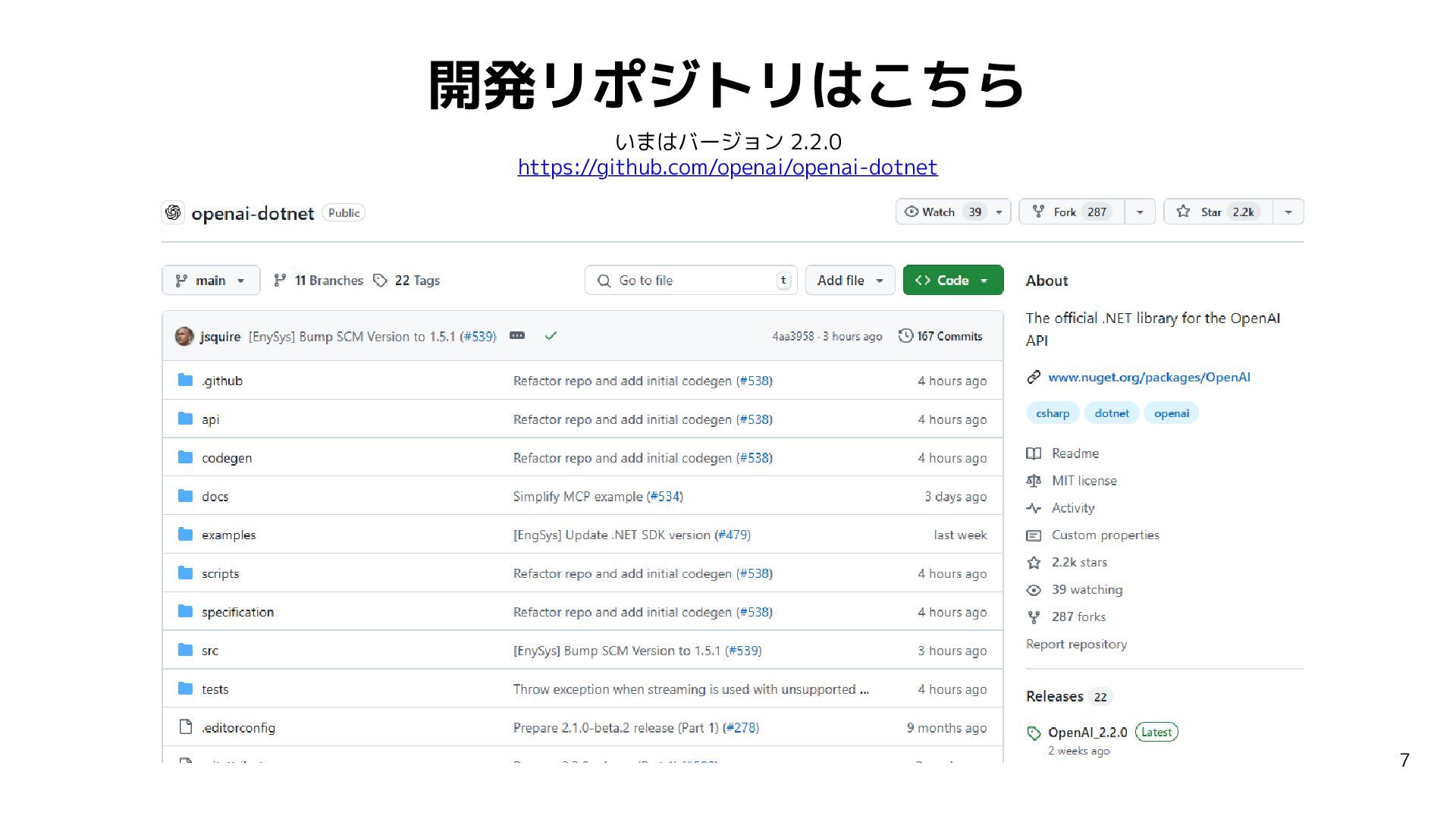This screenshot has height=819, width=1456.
Task: Open the openai-dotnet repository name
Action: [253, 214]
